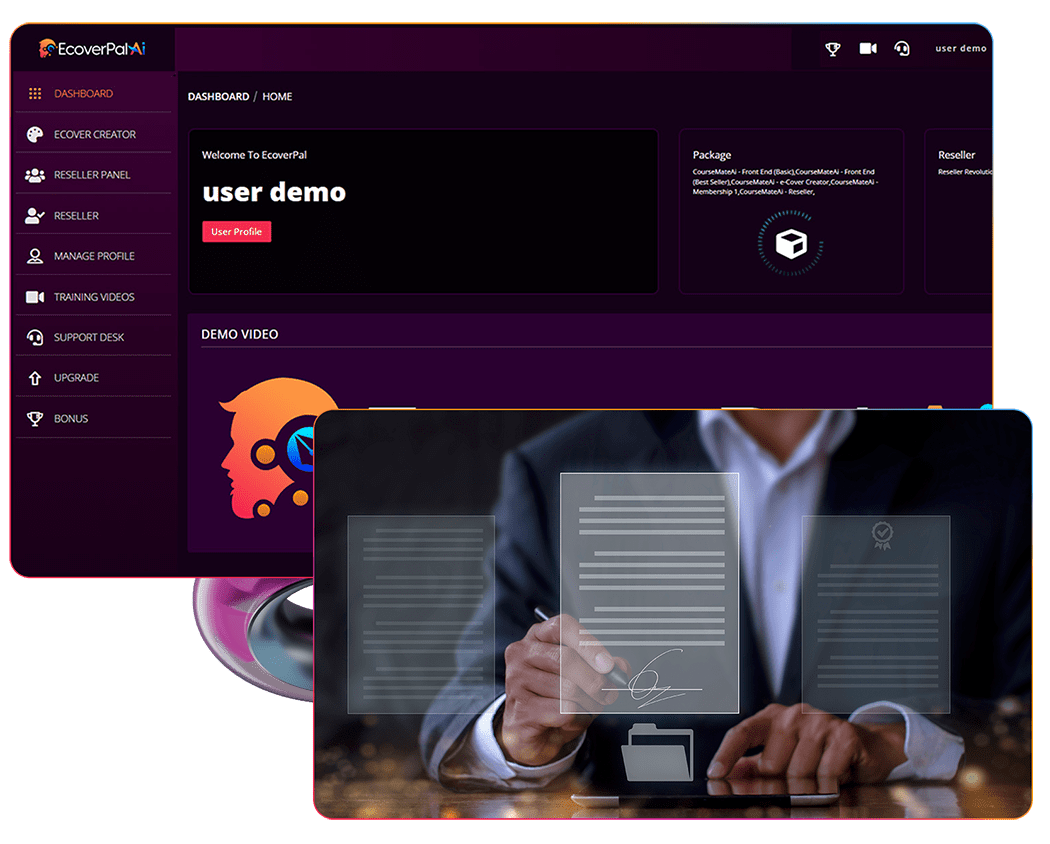Click the Welcome To EcoverPal text
This screenshot has height=844, width=1050.
[254, 155]
